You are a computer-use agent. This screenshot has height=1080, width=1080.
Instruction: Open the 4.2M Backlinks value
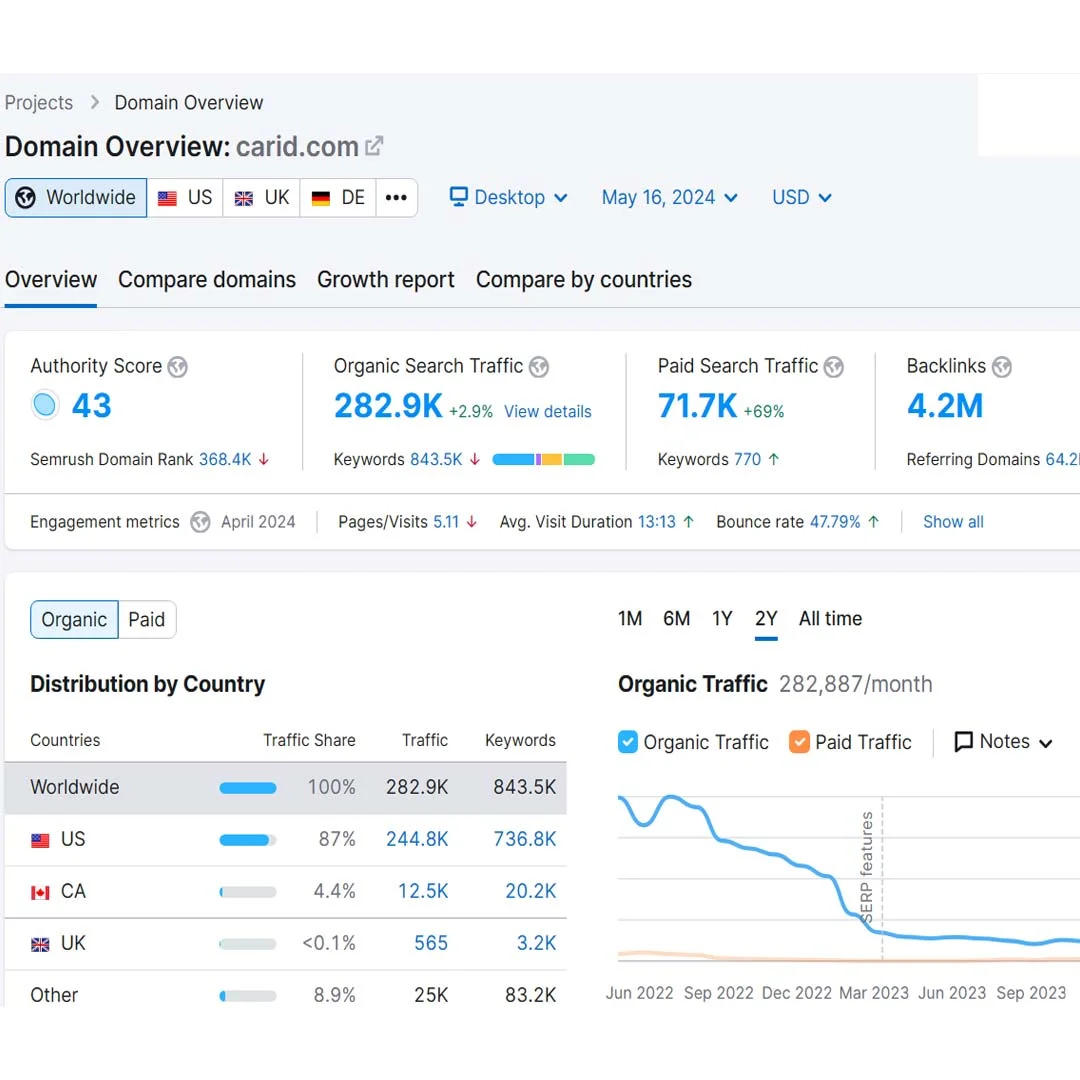tap(945, 406)
